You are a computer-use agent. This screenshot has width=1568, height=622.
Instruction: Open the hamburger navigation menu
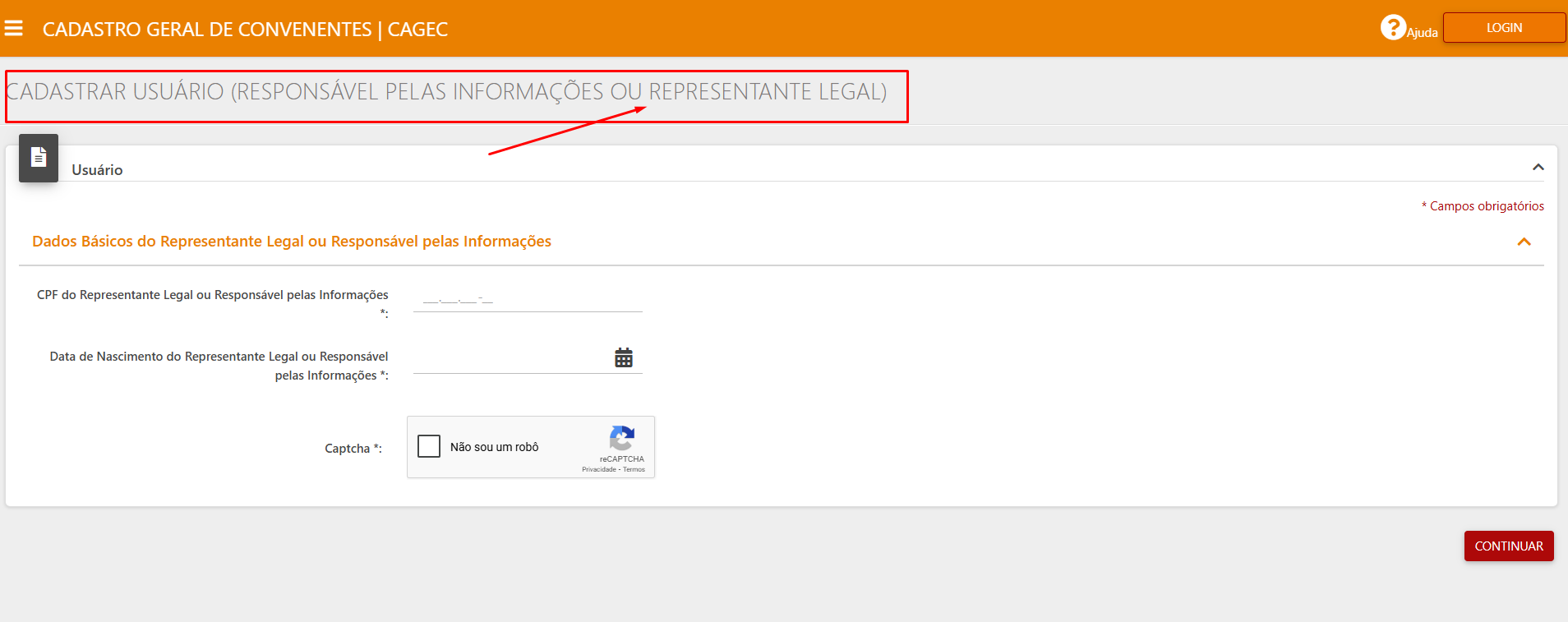pos(14,29)
